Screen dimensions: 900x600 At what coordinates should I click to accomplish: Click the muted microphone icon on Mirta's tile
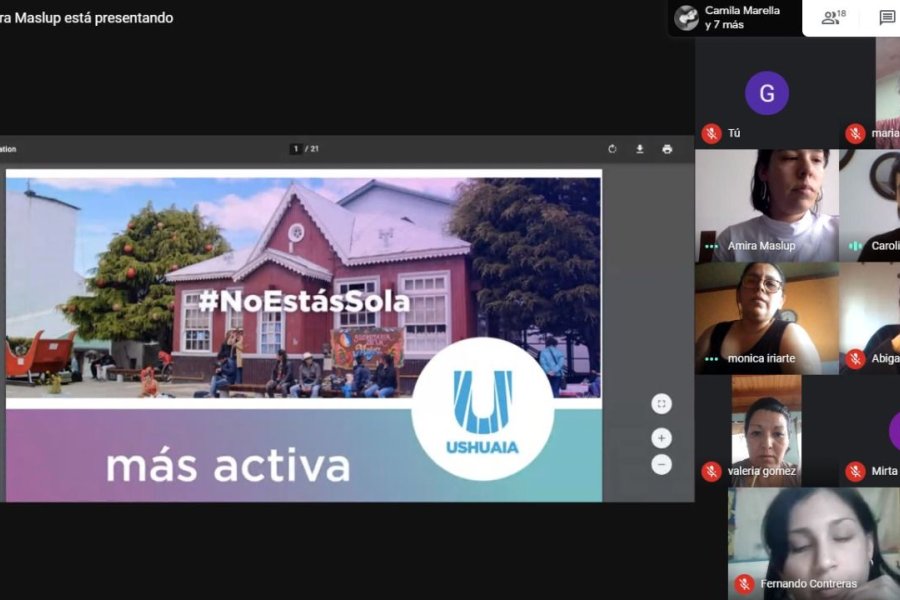pos(855,471)
